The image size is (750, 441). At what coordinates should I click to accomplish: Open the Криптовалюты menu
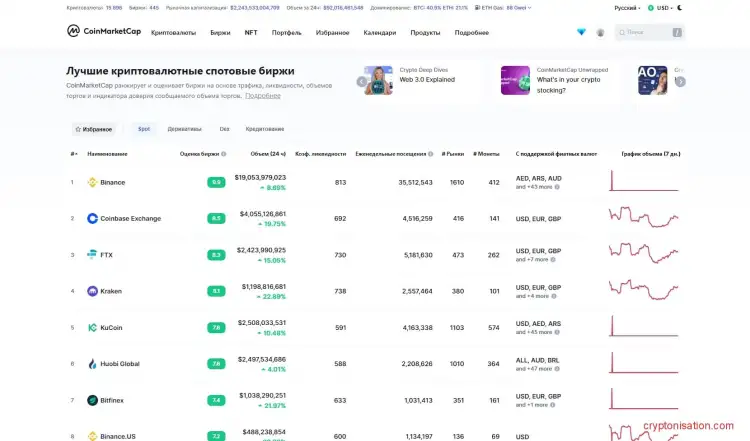click(174, 33)
